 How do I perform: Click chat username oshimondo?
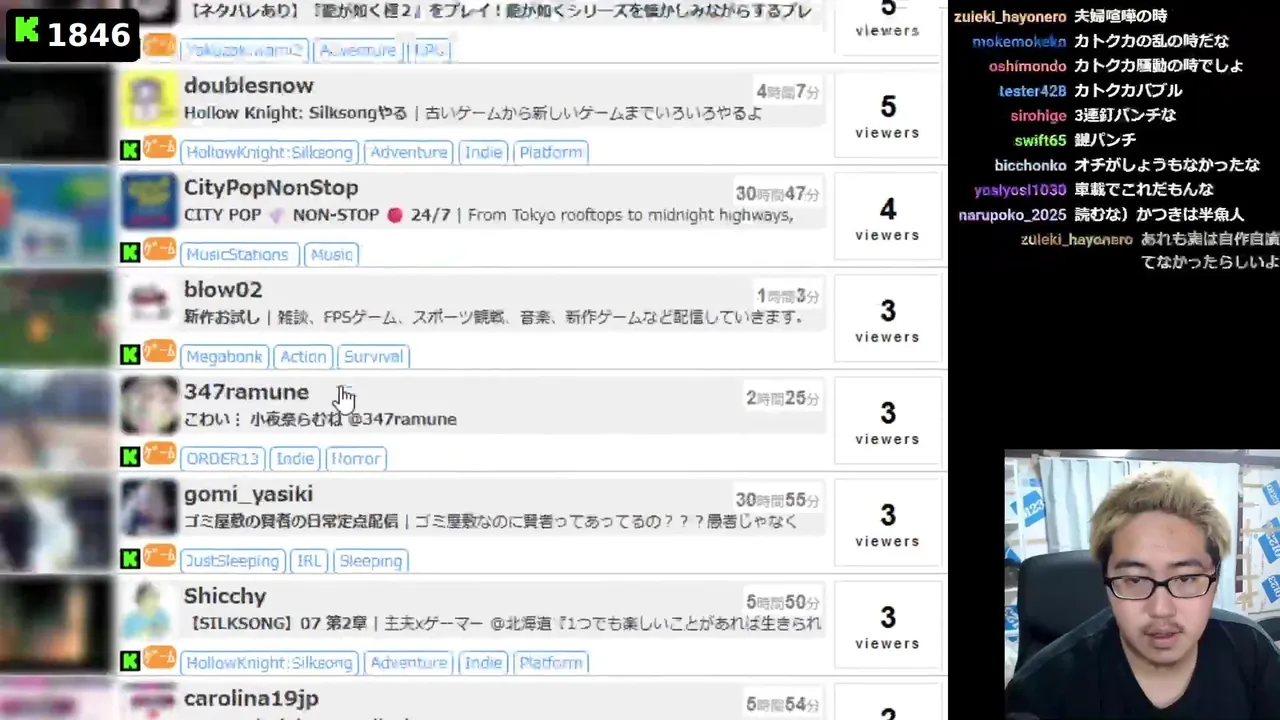pyautogui.click(x=1027, y=66)
